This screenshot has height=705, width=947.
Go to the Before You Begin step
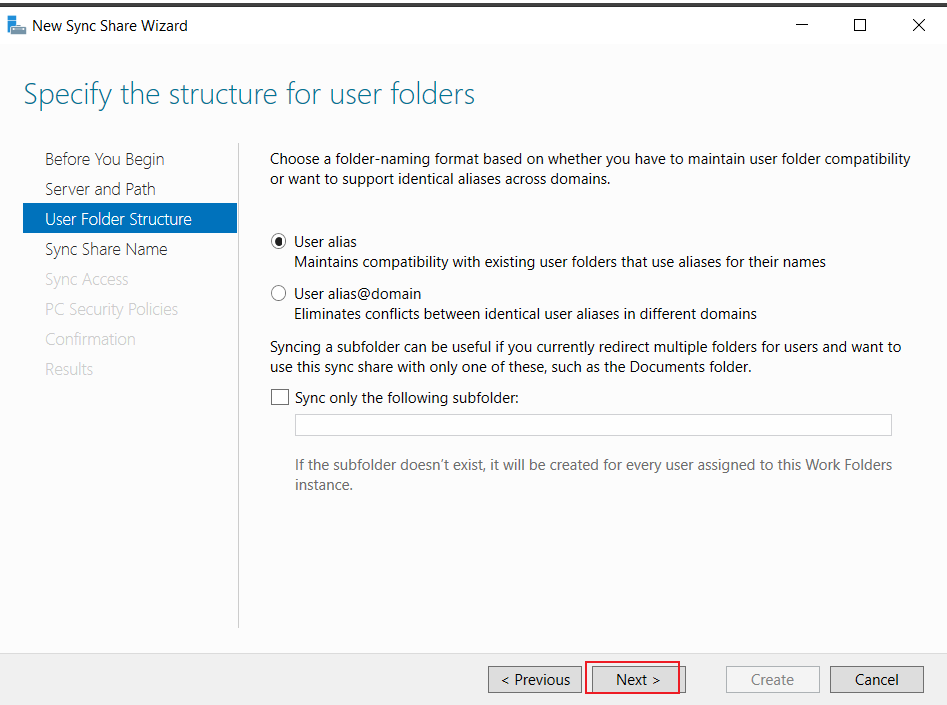pos(104,159)
